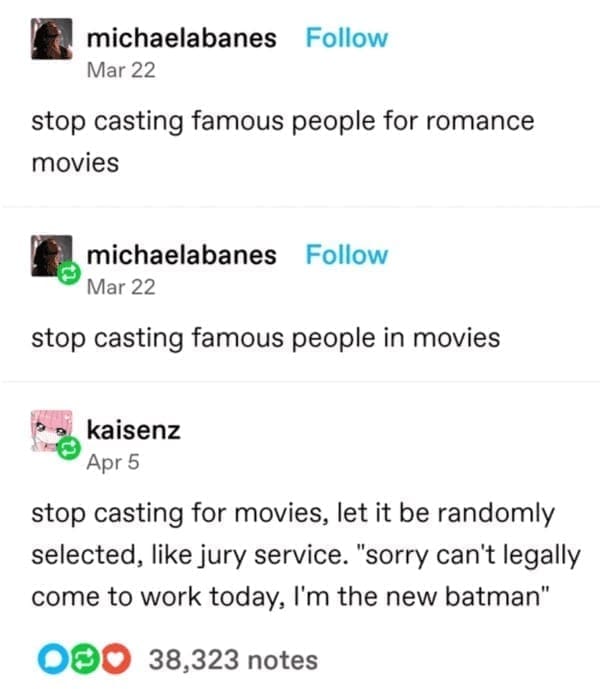The image size is (600, 689).
Task: Open the kaisenz username link
Action: coord(134,430)
